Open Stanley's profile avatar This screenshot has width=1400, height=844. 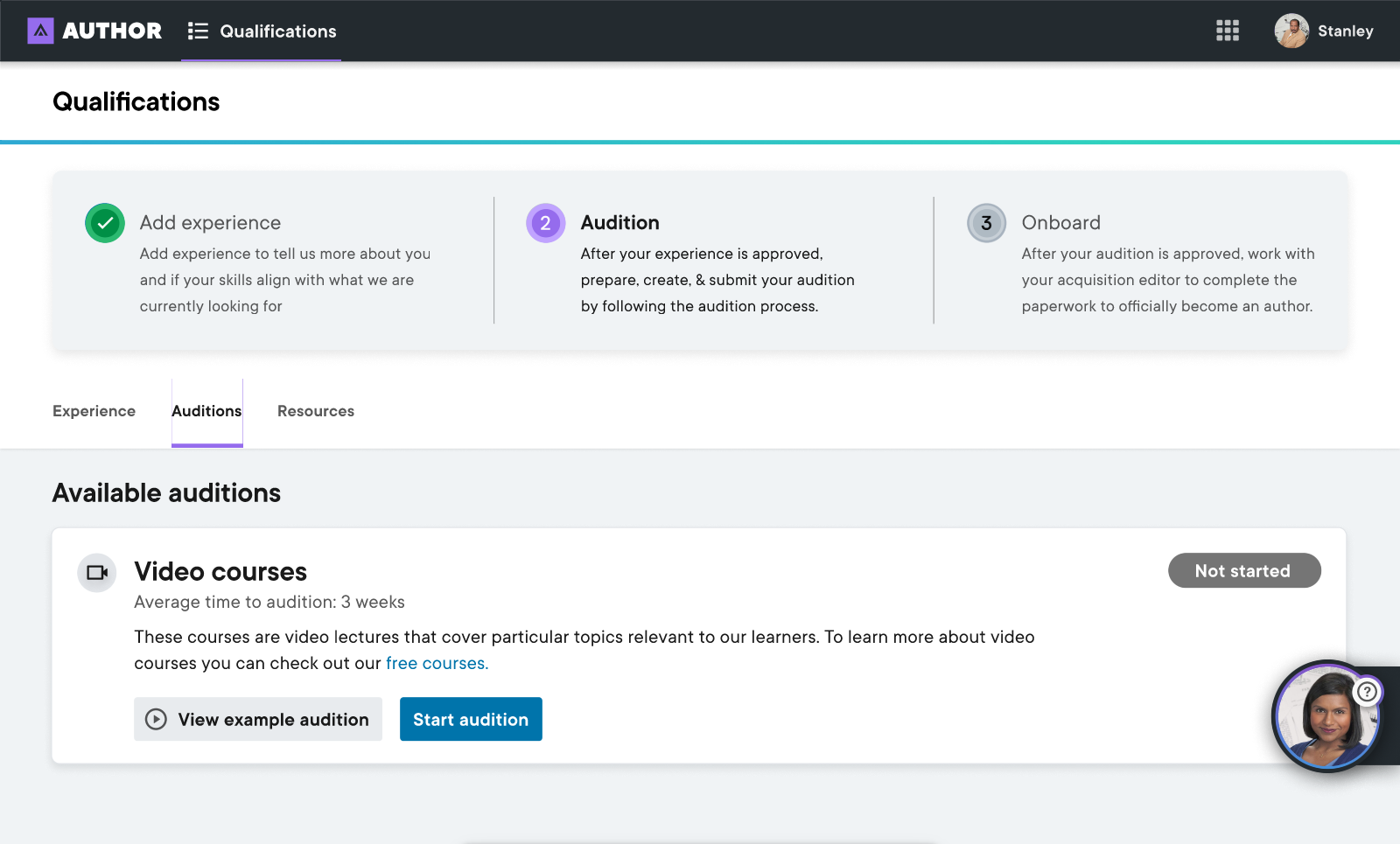(x=1291, y=31)
